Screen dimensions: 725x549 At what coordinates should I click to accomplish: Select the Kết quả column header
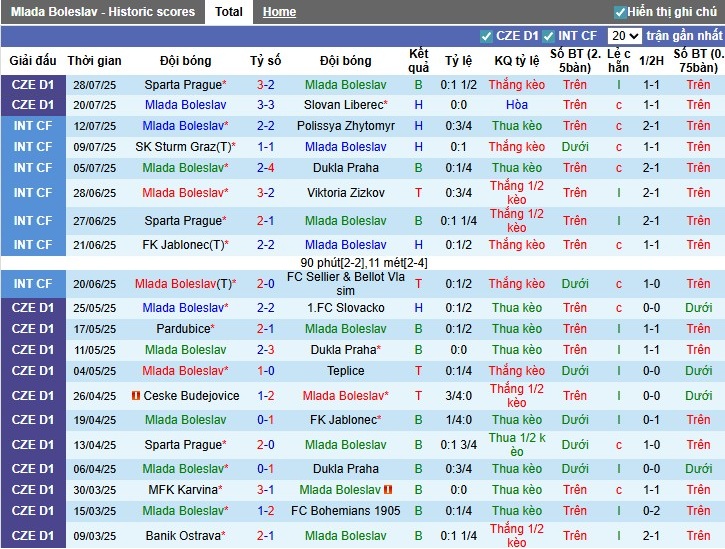coord(418,61)
